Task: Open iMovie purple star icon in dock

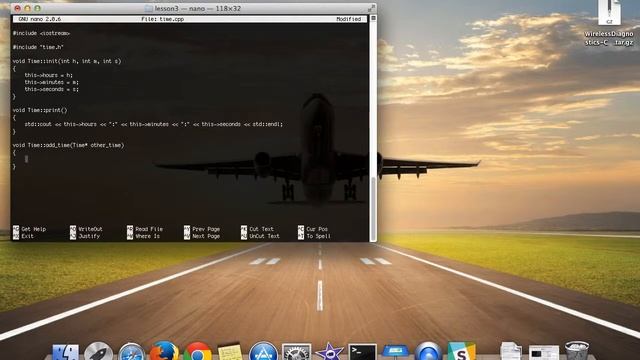Action: pos(329,352)
